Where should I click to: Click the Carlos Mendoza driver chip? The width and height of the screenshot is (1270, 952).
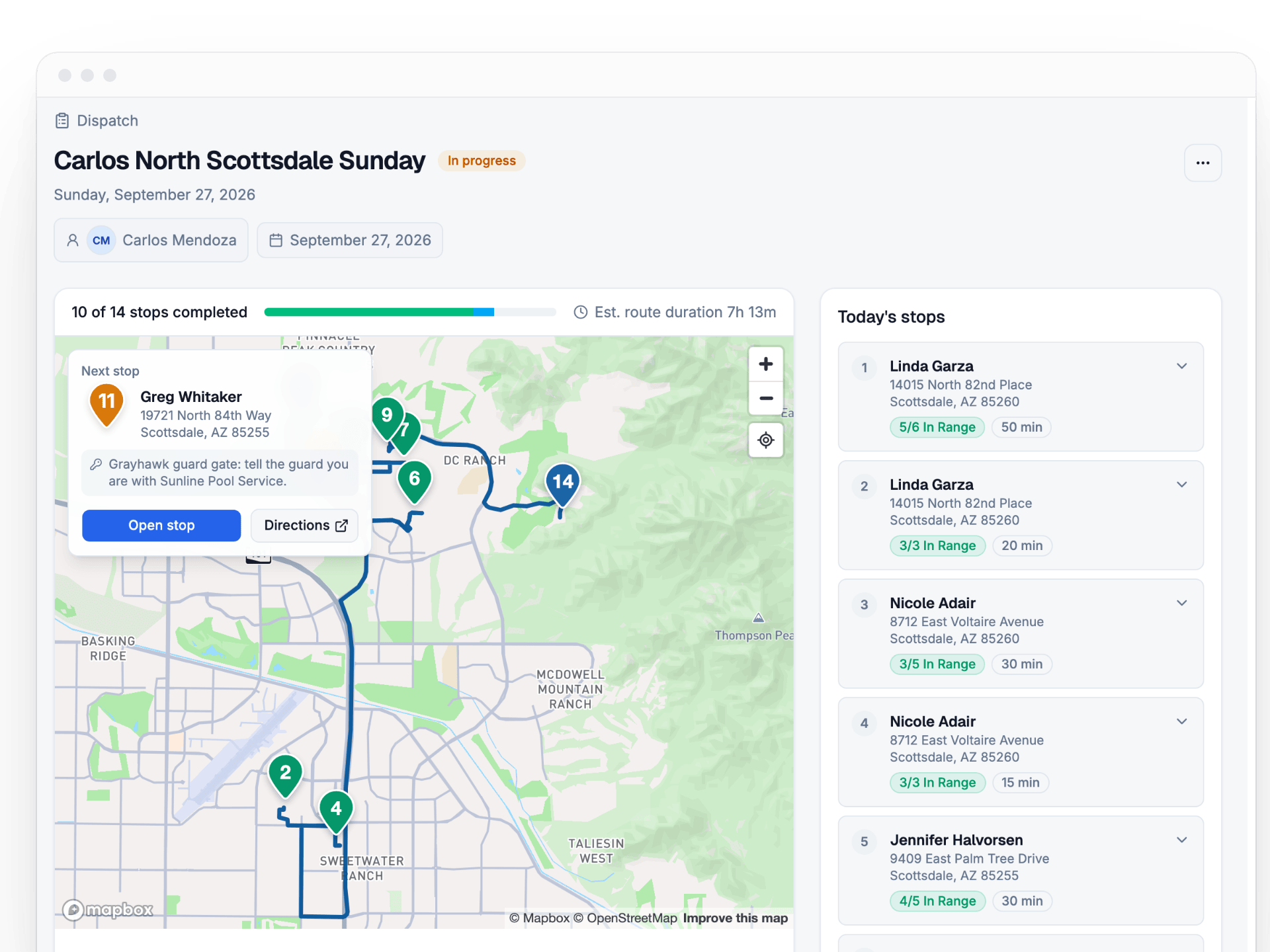[x=151, y=240]
